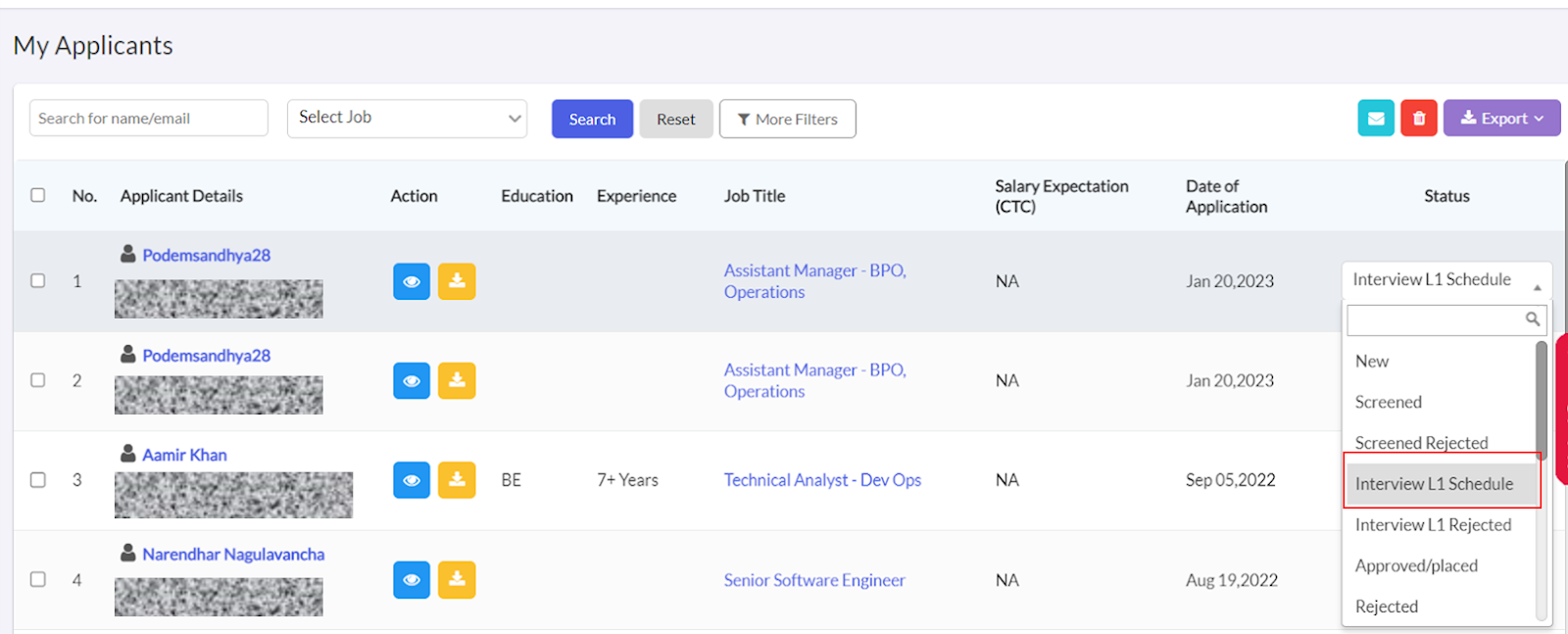
Task: Download resume for row 1 applicant
Action: [457, 281]
